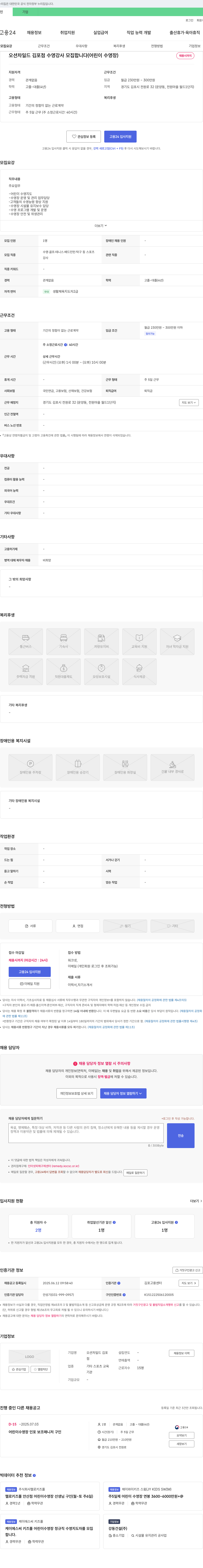The height and width of the screenshot is (1568, 203).
Task: Click the info icon next to 구인인증번호
Action: [124, 1295]
